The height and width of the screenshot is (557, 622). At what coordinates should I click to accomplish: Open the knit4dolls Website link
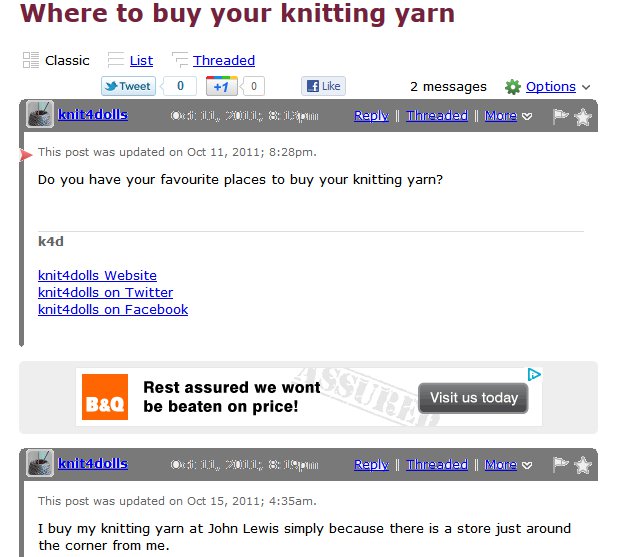click(97, 276)
